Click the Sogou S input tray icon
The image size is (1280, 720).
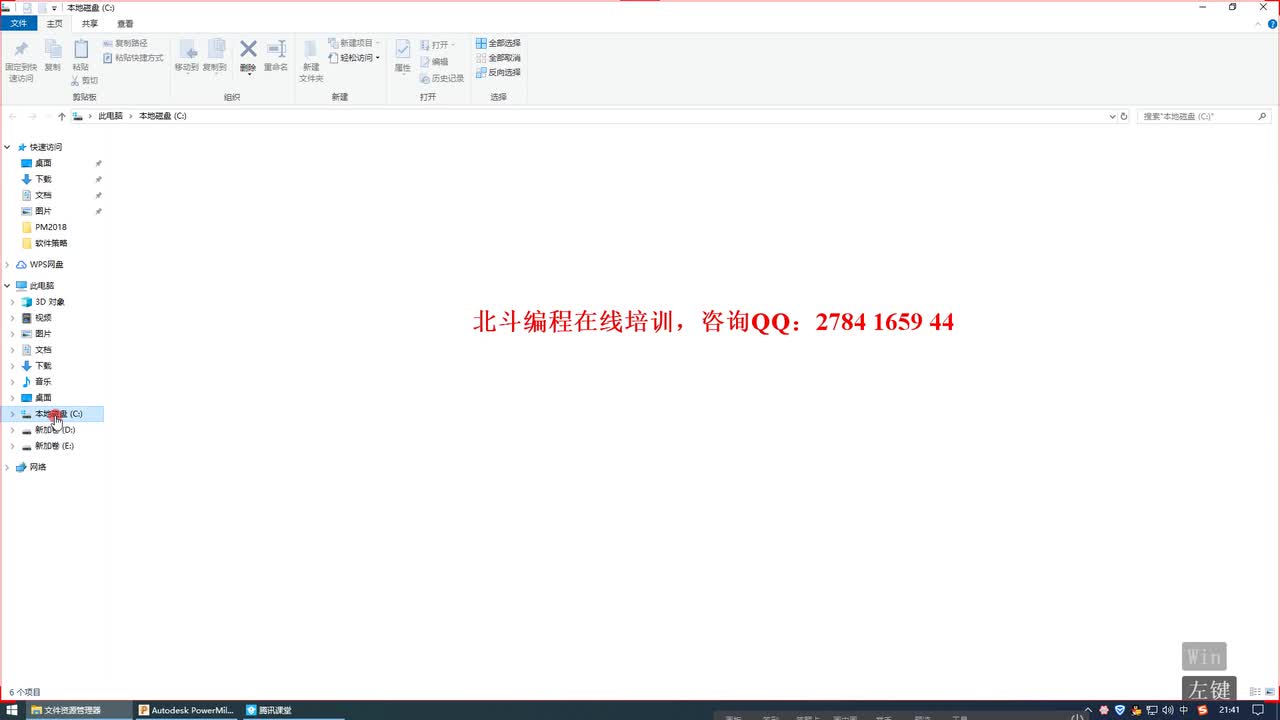point(1202,710)
